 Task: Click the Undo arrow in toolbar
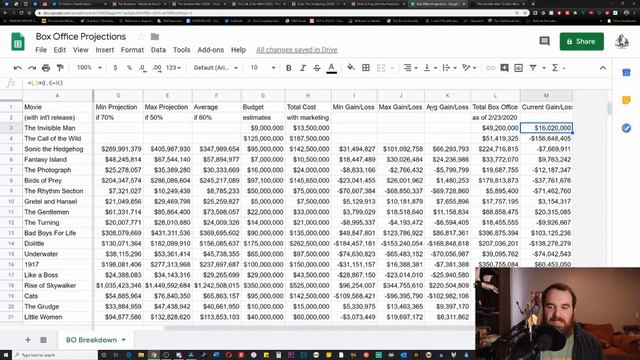18,68
